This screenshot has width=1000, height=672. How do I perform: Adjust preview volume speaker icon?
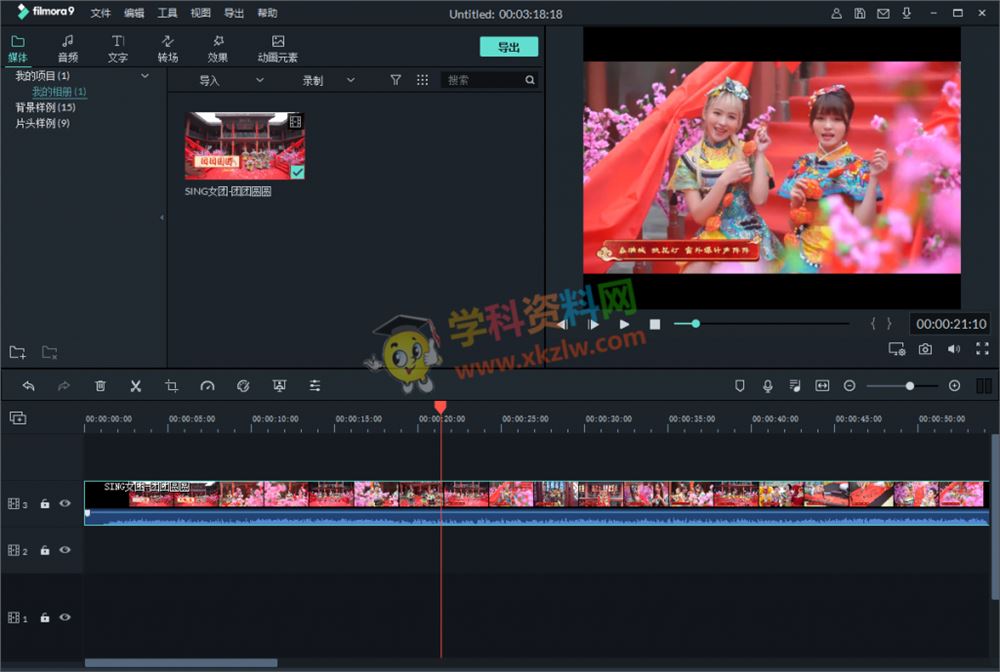[x=953, y=349]
